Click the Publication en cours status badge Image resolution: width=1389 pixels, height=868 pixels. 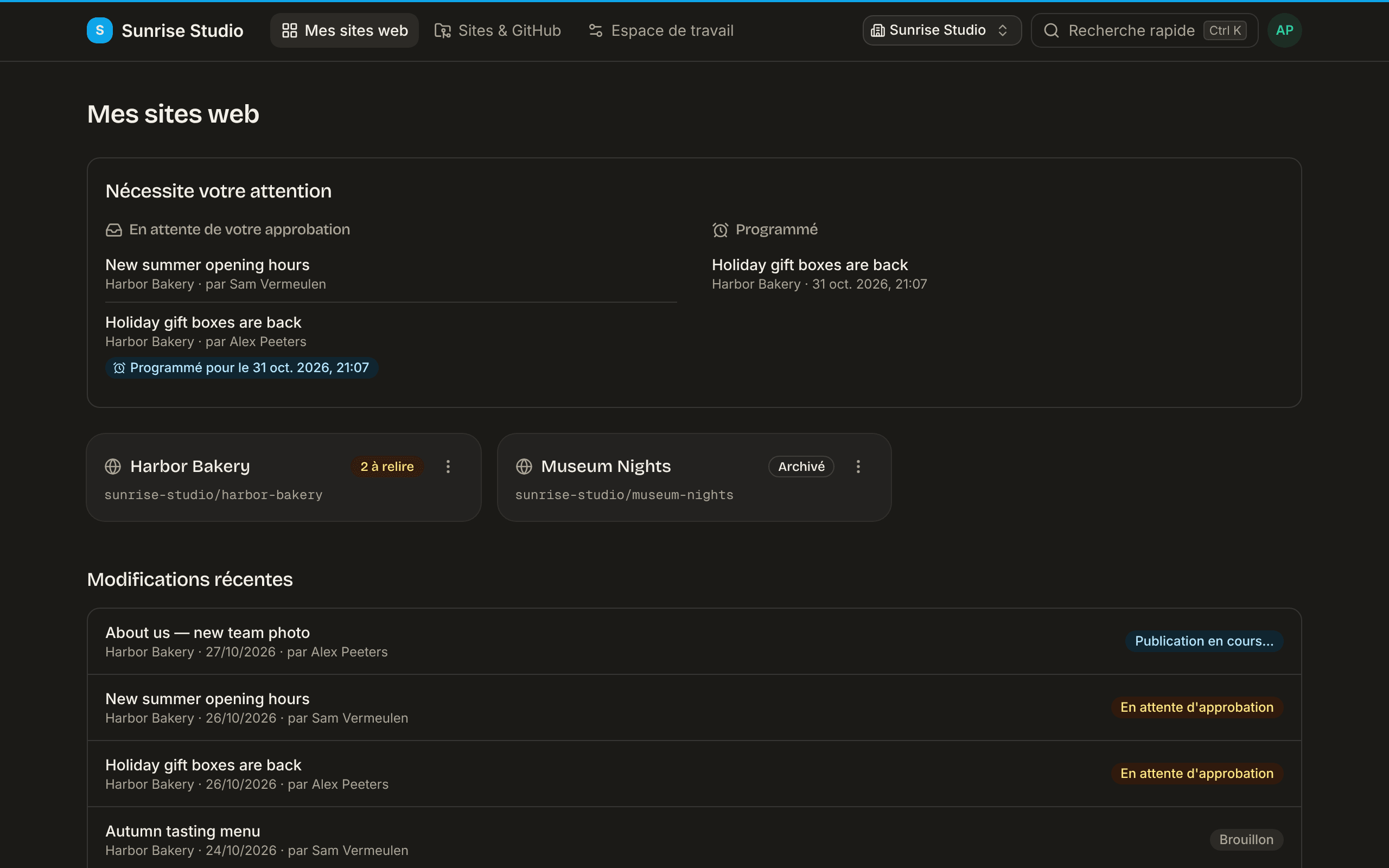tap(1204, 641)
